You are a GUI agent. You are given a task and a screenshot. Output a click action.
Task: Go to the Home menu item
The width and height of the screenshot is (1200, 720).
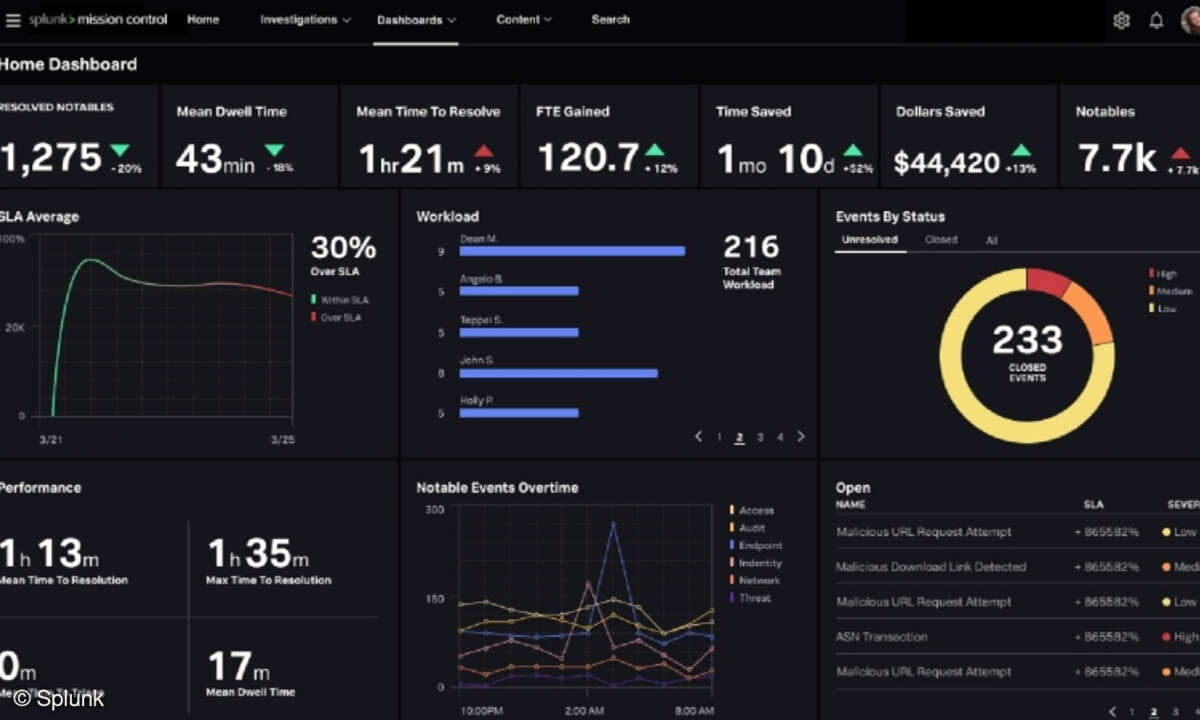(x=203, y=19)
